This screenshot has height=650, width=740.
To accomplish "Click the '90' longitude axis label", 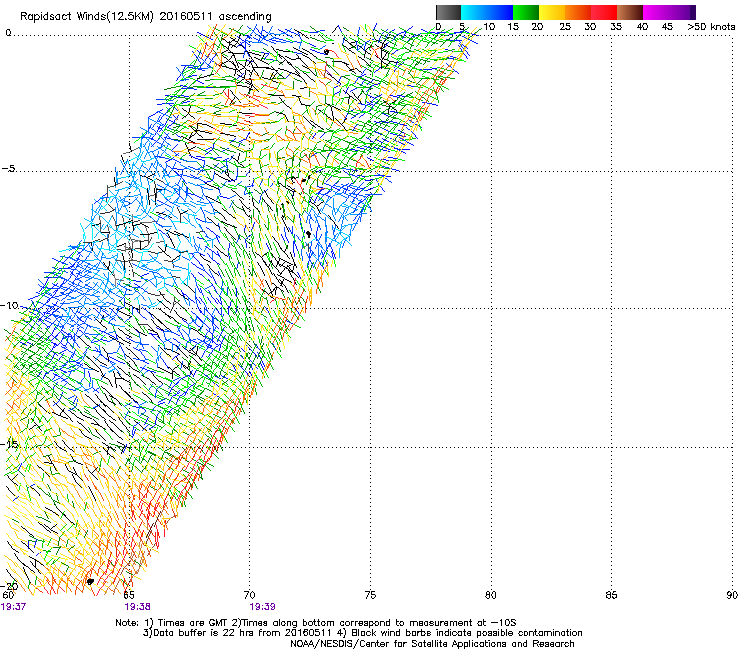I will point(732,595).
